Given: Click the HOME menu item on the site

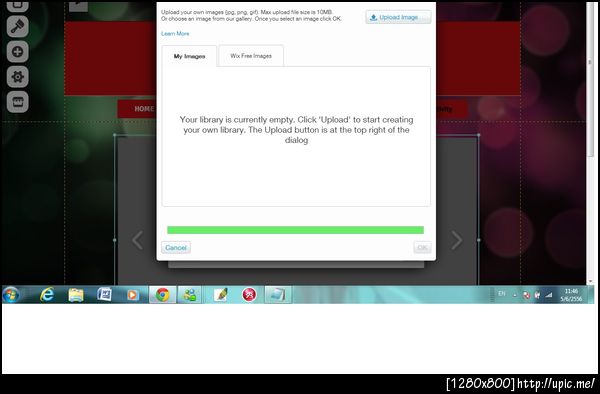Looking at the screenshot, I should tap(144, 109).
